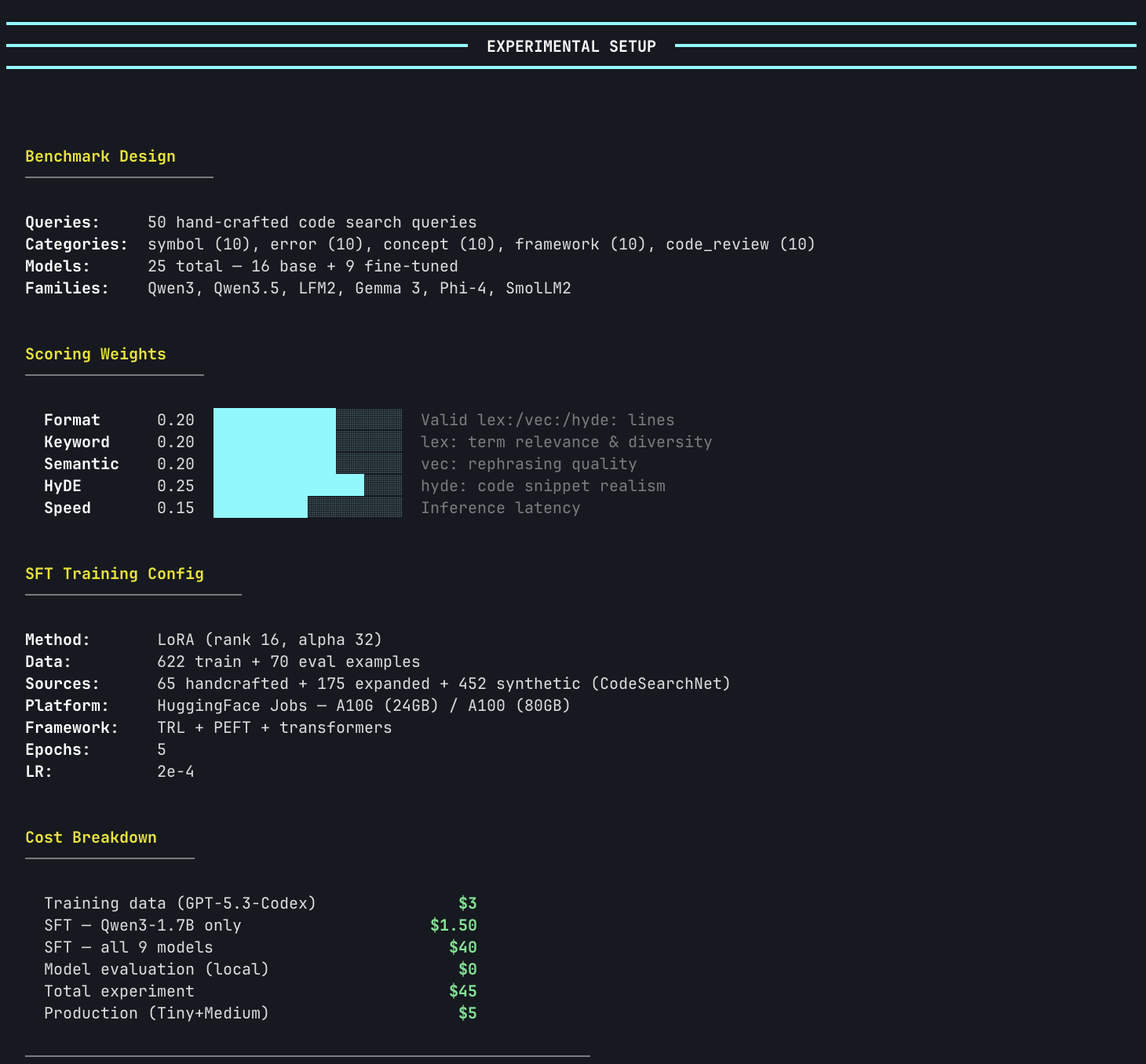This screenshot has height=1064, width=1146.
Task: Click 'Valid lex:/vec:/hyde: lines' description
Action: [x=548, y=420]
